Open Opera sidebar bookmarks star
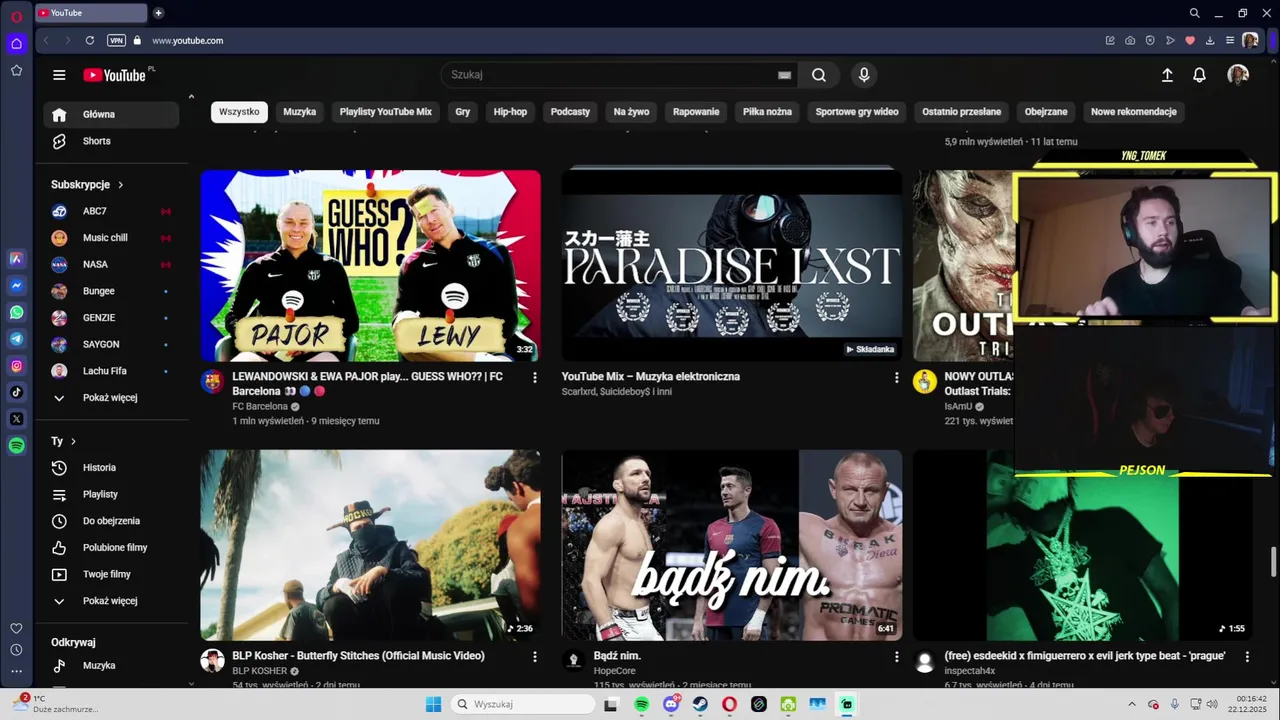Screen dimensions: 1280x720 (16, 70)
